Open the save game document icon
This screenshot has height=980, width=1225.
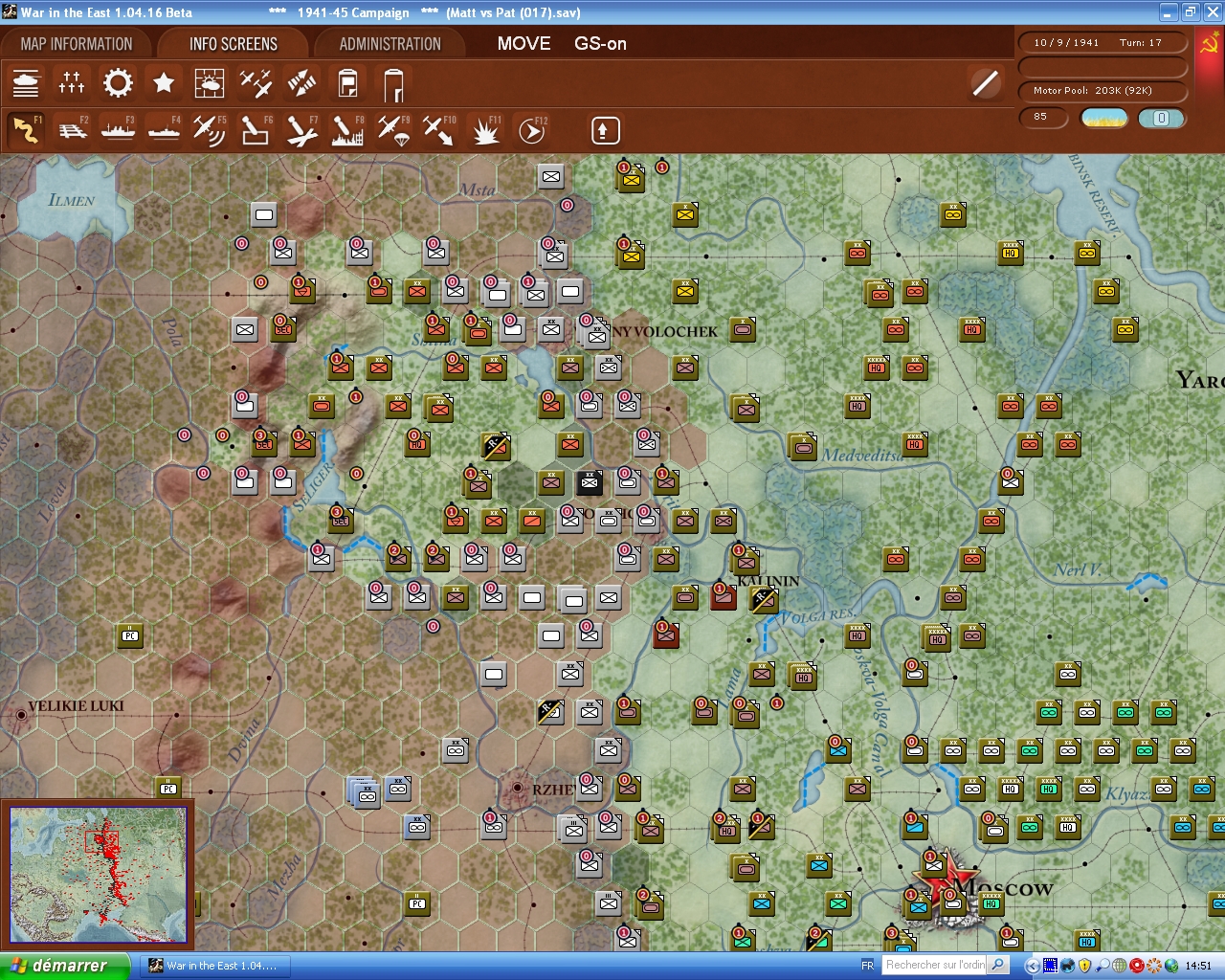click(x=347, y=83)
